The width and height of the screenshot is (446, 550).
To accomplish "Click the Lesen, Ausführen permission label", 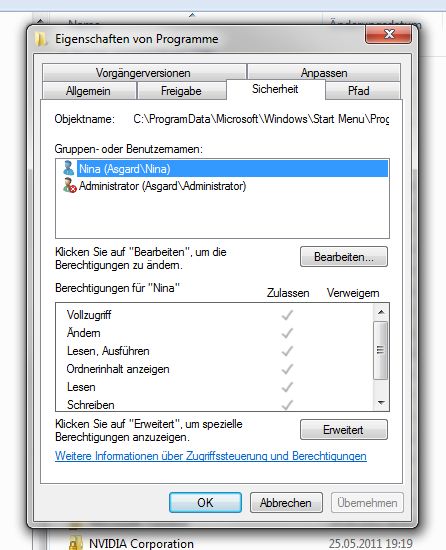I will 108,351.
